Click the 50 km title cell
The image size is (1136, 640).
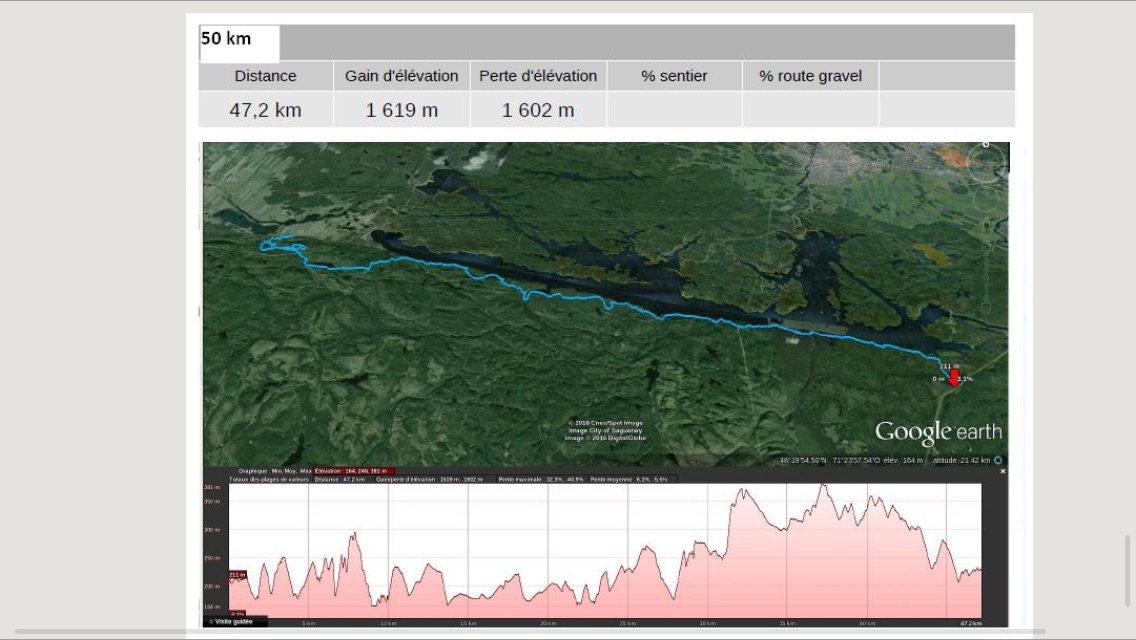click(238, 42)
